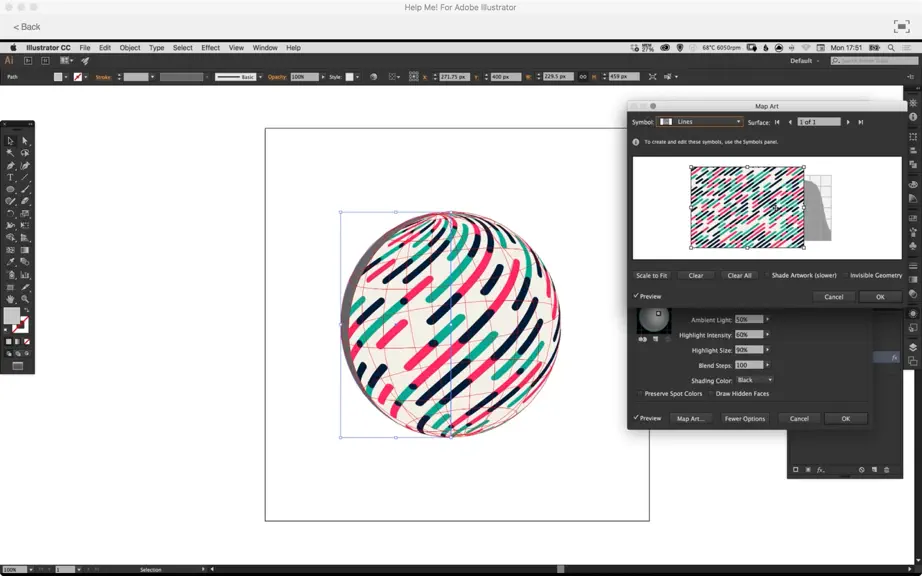Open the Symbol dropdown showing Lines
The height and width of the screenshot is (576, 922).
[x=700, y=122]
